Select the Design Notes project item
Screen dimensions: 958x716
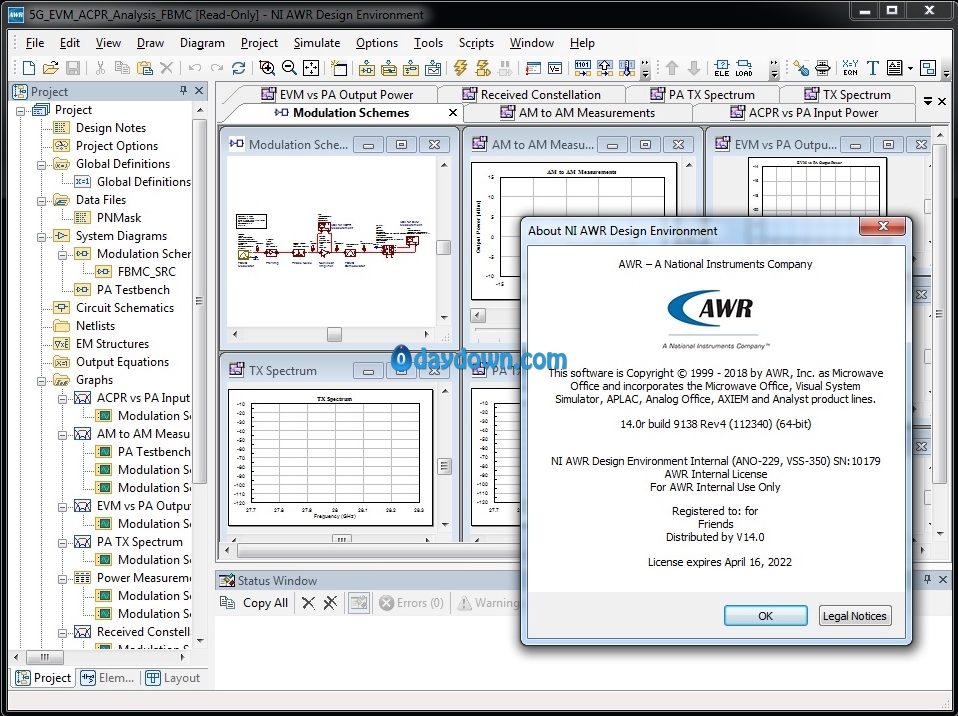tap(111, 128)
